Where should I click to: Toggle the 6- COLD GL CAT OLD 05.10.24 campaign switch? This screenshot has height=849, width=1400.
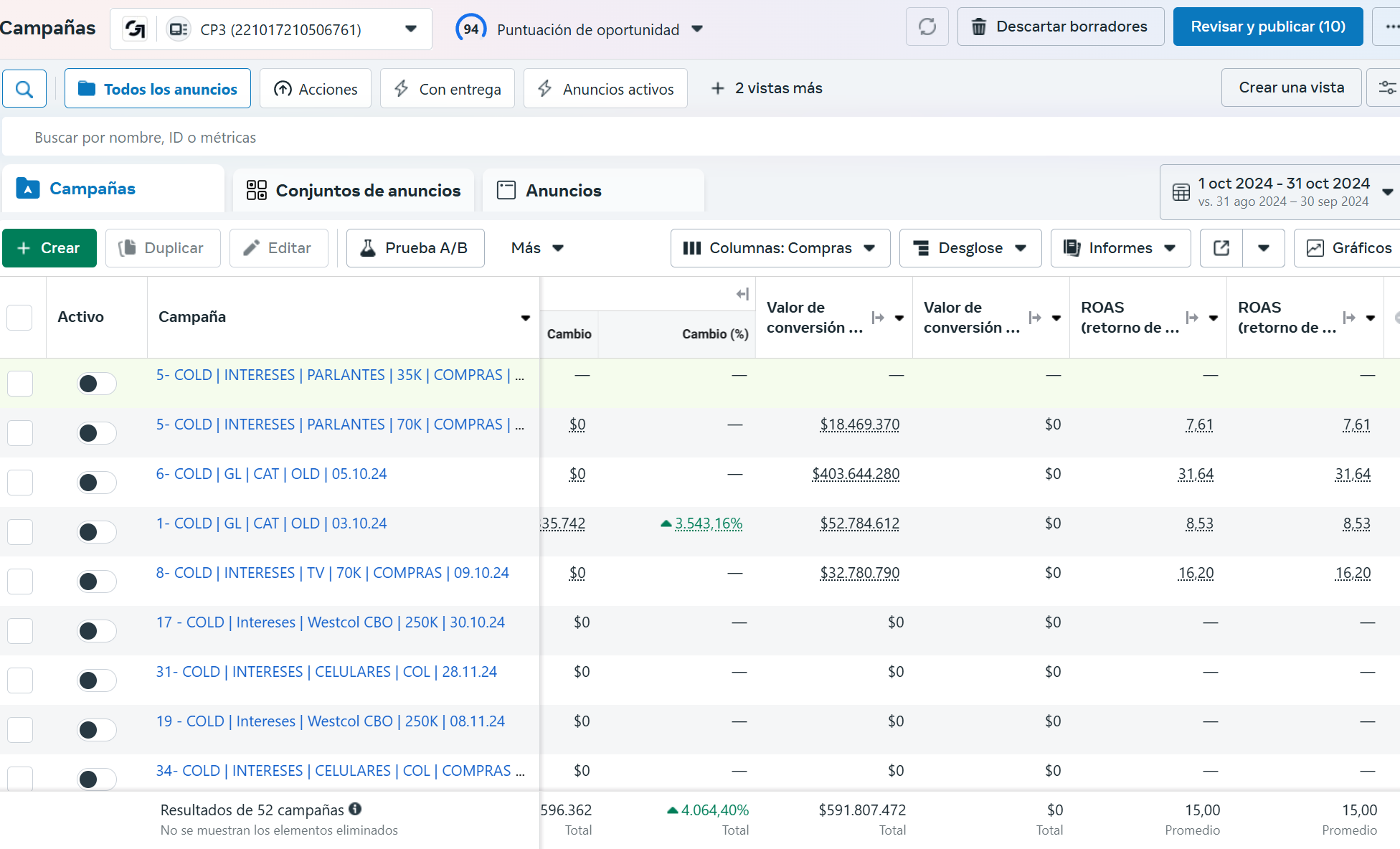pyautogui.click(x=97, y=483)
